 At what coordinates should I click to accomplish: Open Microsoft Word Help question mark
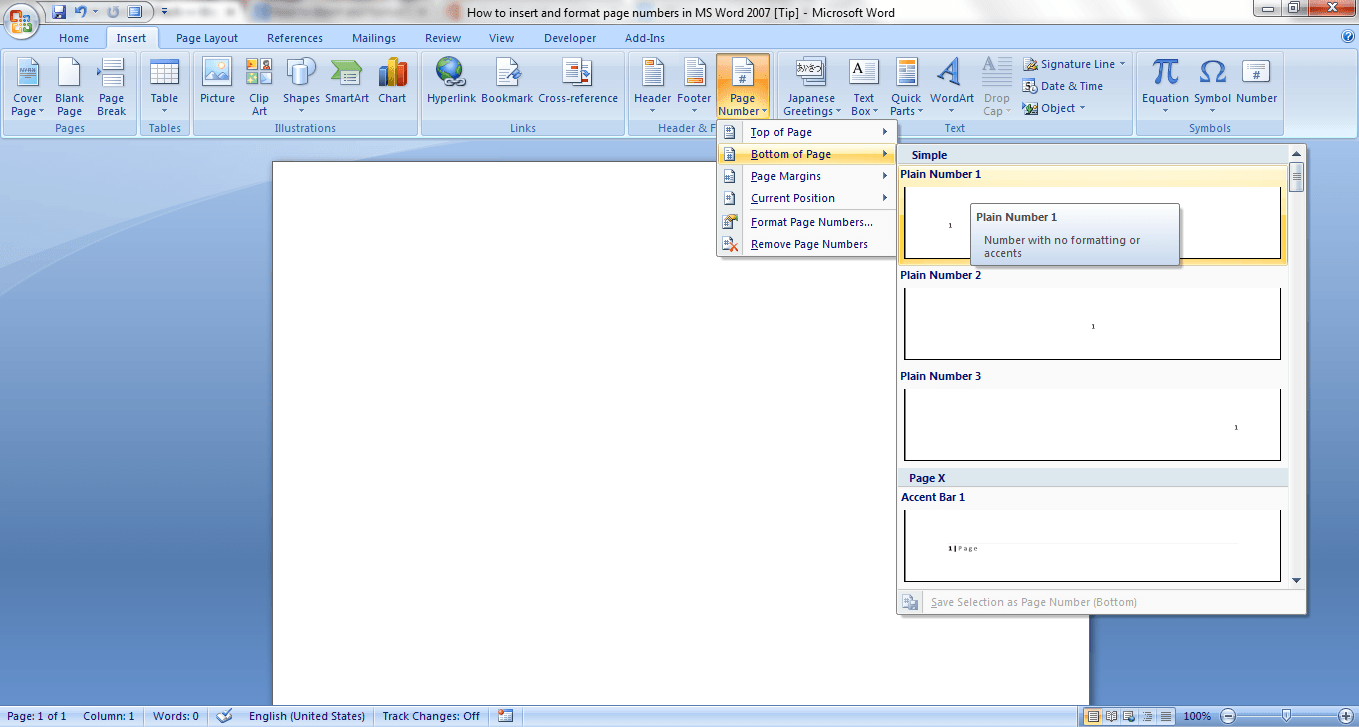coord(1348,37)
